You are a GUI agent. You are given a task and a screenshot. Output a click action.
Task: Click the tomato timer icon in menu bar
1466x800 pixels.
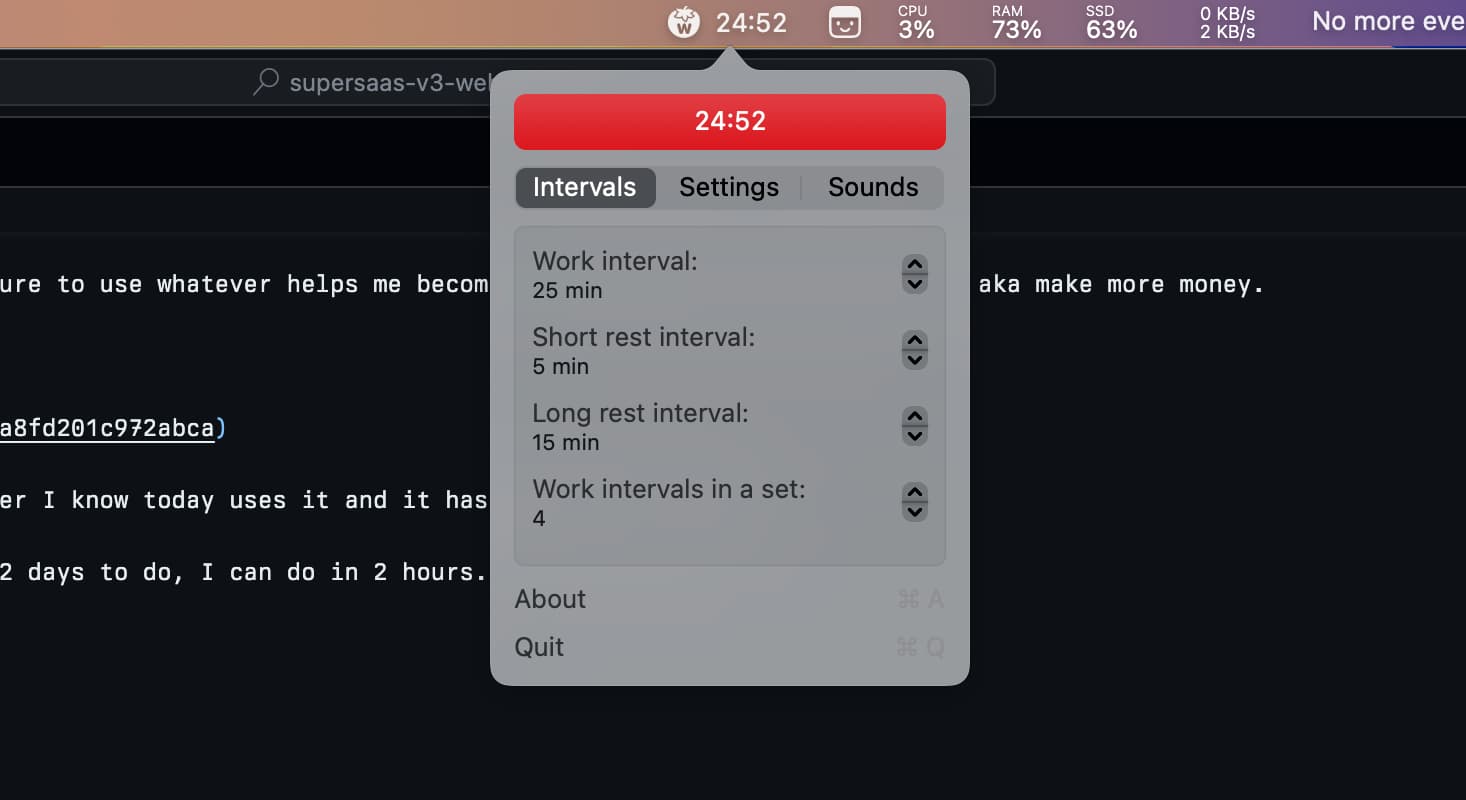coord(683,22)
